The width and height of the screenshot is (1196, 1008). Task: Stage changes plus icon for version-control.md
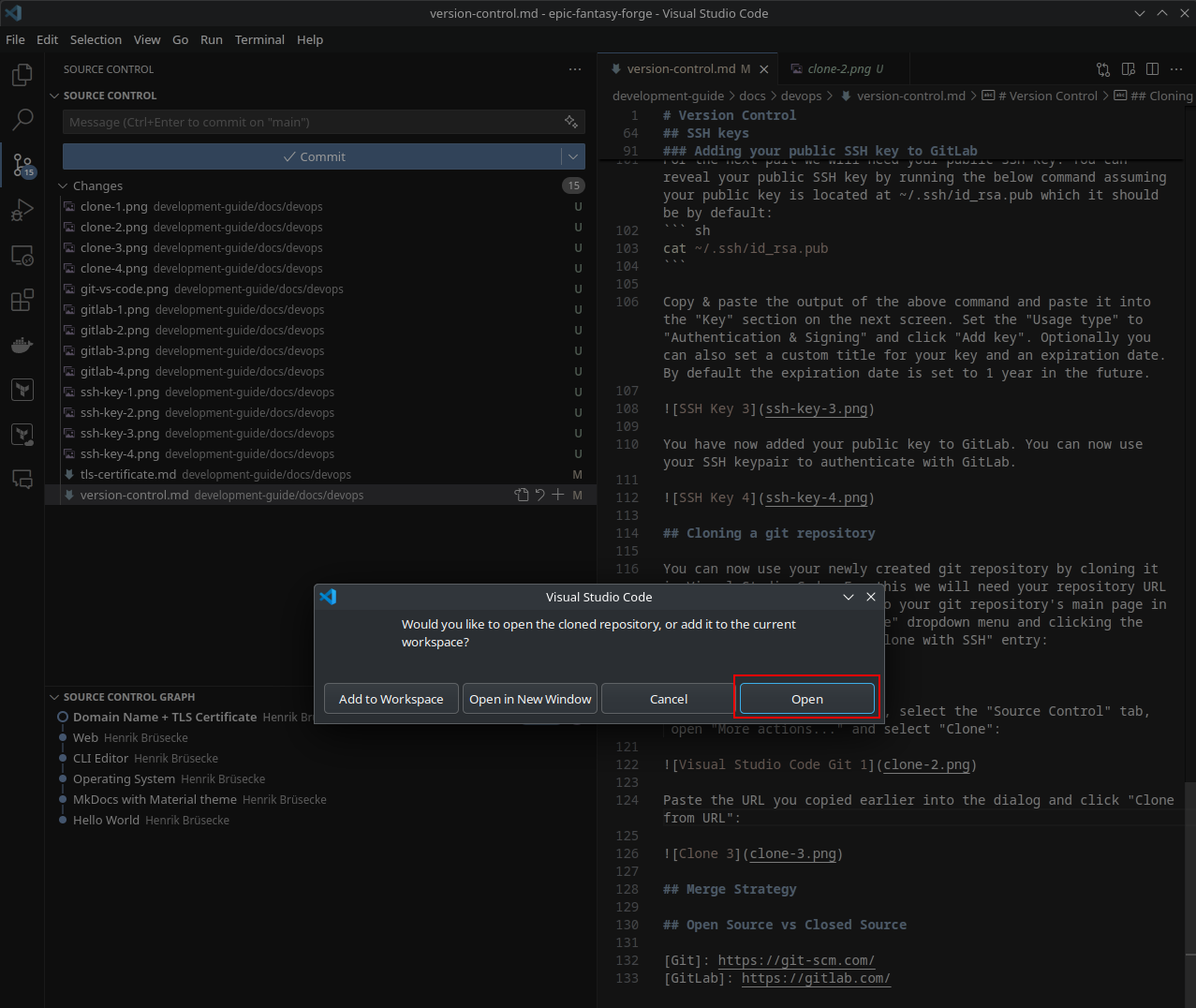[558, 495]
